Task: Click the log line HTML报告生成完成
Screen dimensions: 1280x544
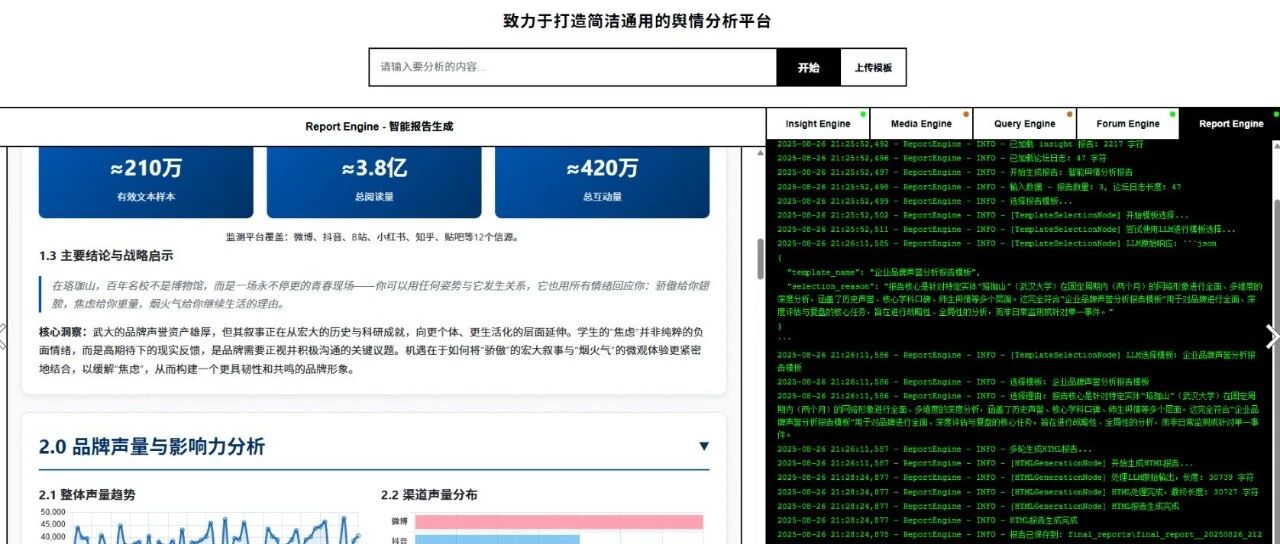Action: (x=925, y=520)
